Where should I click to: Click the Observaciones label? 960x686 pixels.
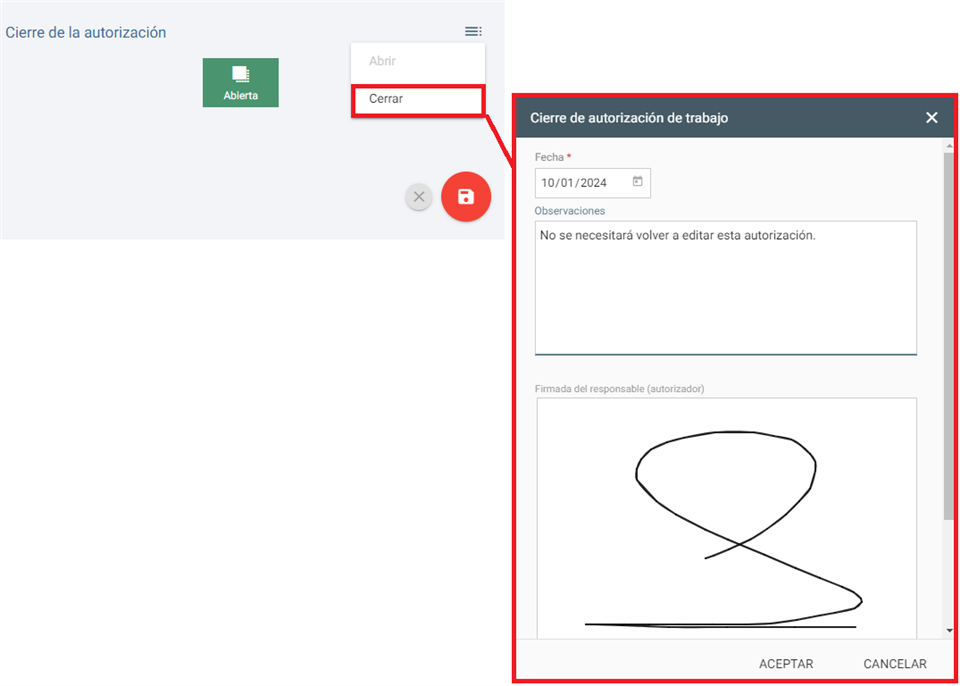[x=570, y=211]
